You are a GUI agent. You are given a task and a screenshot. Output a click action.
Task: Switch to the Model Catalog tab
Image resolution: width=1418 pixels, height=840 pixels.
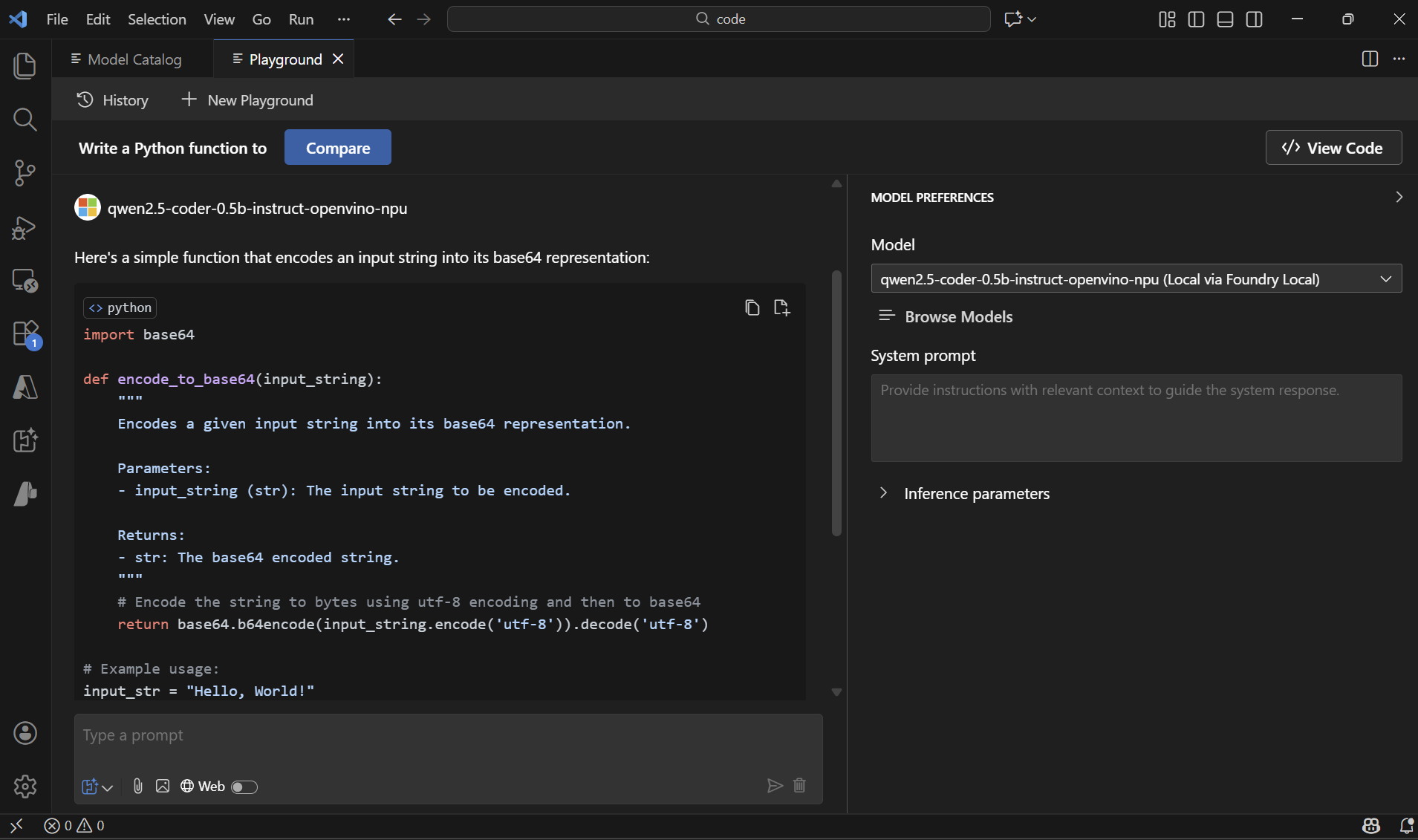click(x=133, y=59)
